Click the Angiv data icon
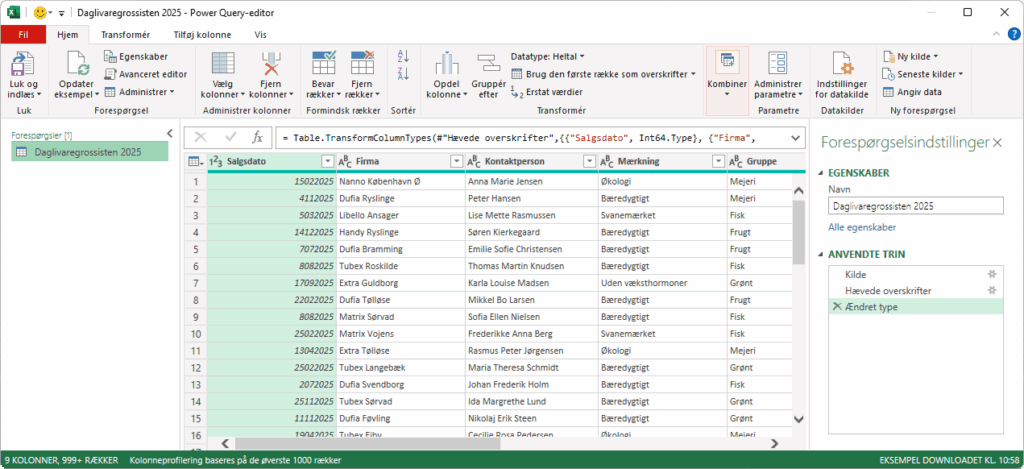1024x469 pixels. coord(888,92)
